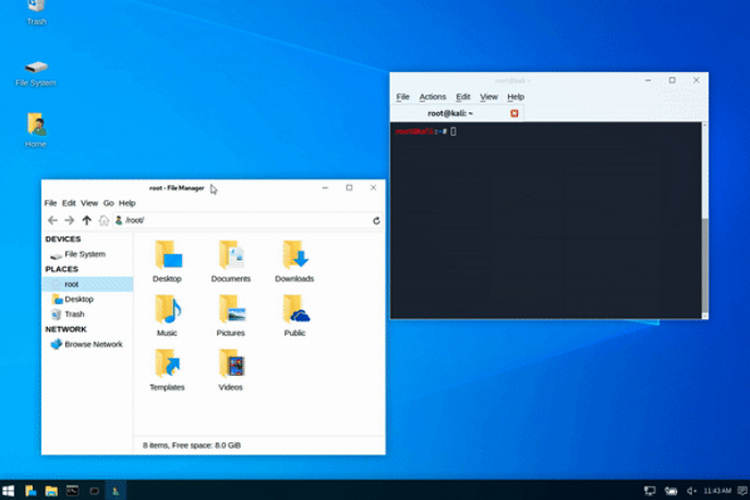Reload the current folder view
The width and height of the screenshot is (750, 500).
click(376, 220)
